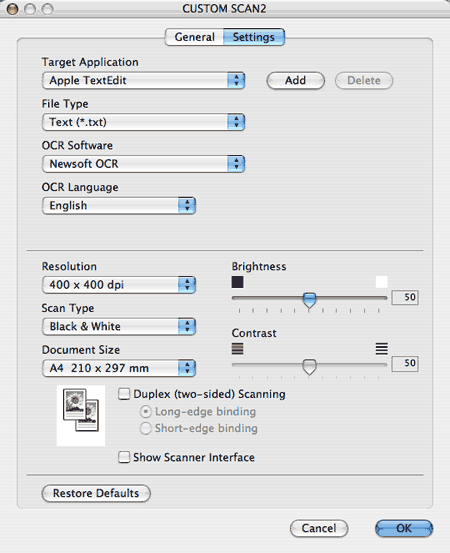Screen dimensions: 450x553
Task: Open the File Type dropdown
Action: pyautogui.click(x=143, y=122)
